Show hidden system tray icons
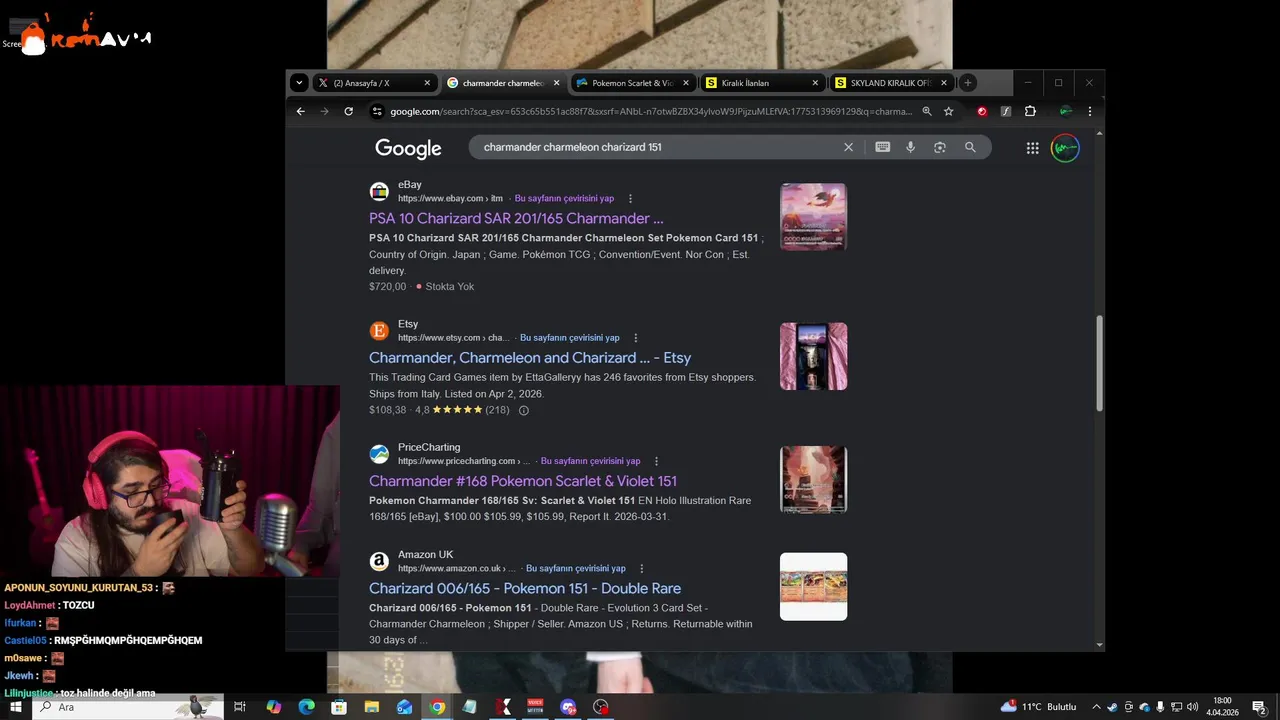The width and height of the screenshot is (1280, 720). [x=1096, y=707]
